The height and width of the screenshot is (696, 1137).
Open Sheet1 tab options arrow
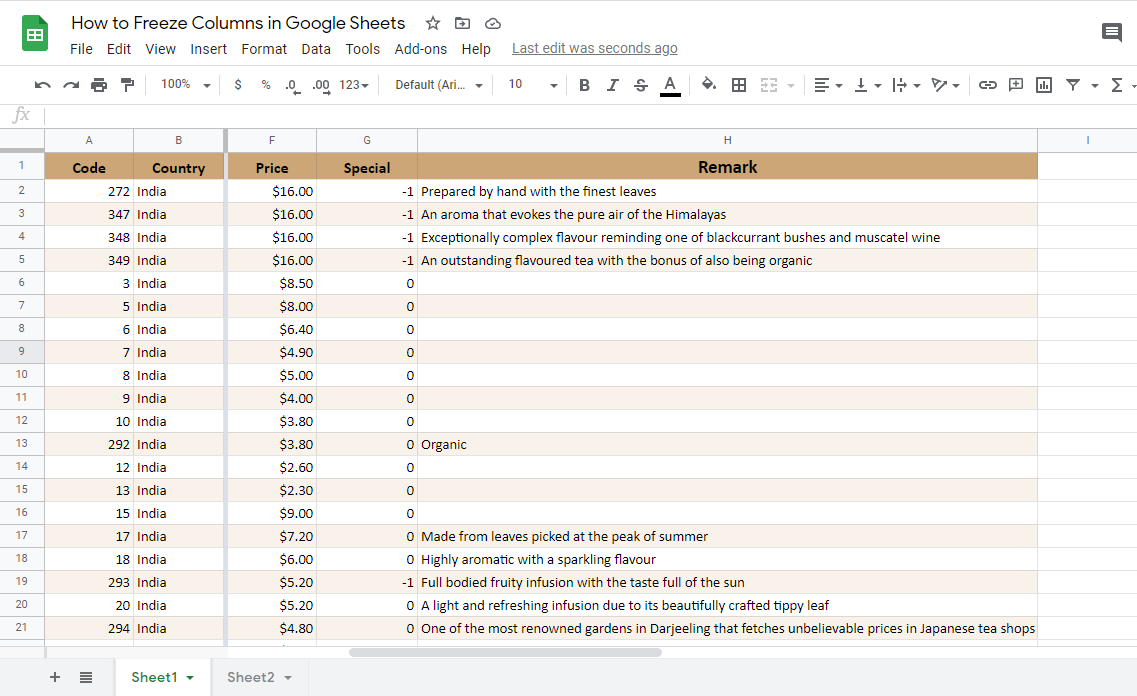[190, 678]
